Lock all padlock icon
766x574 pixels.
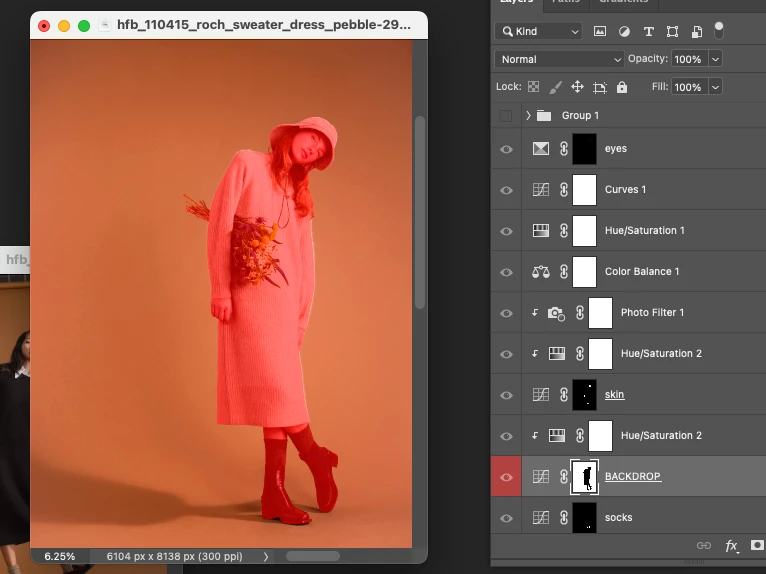621,87
